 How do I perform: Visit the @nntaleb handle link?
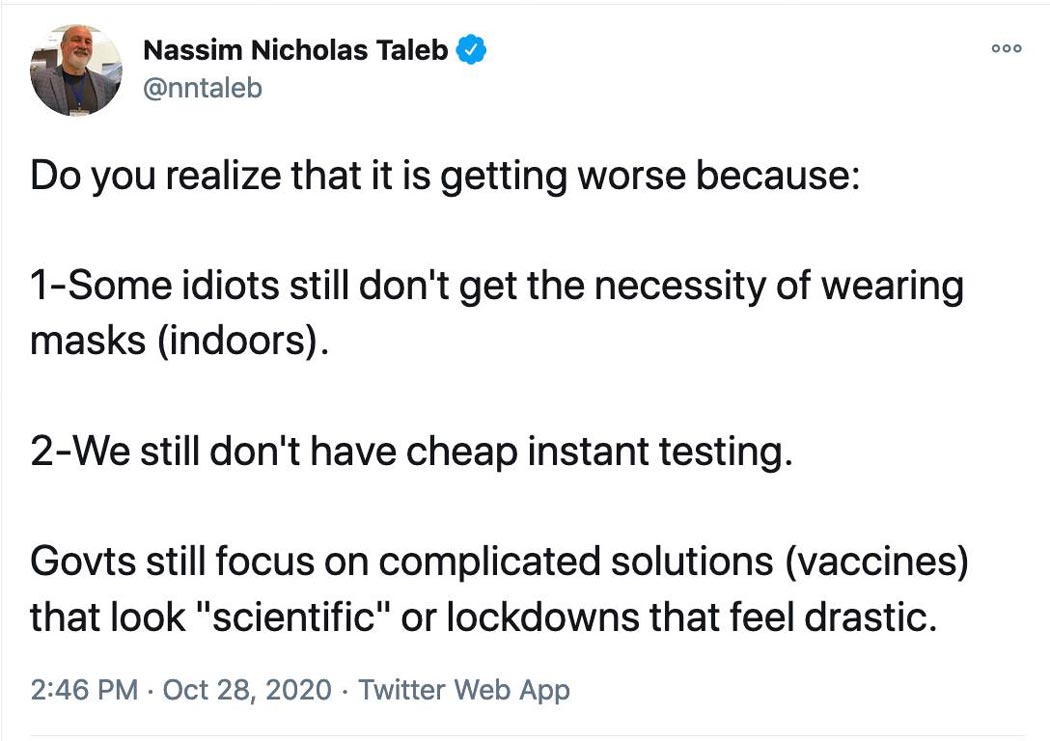tap(202, 88)
